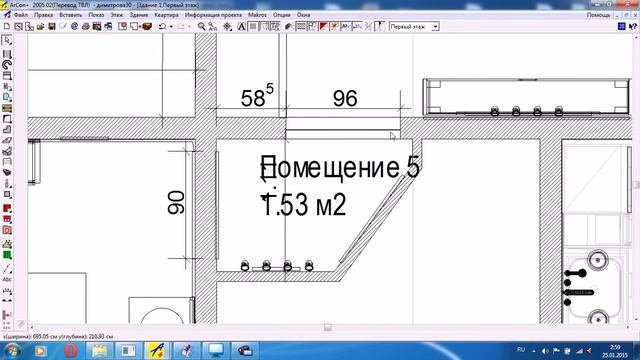Select the dimensioning tool below Abc
The width and height of the screenshot is (640, 360).
pyautogui.click(x=7, y=291)
